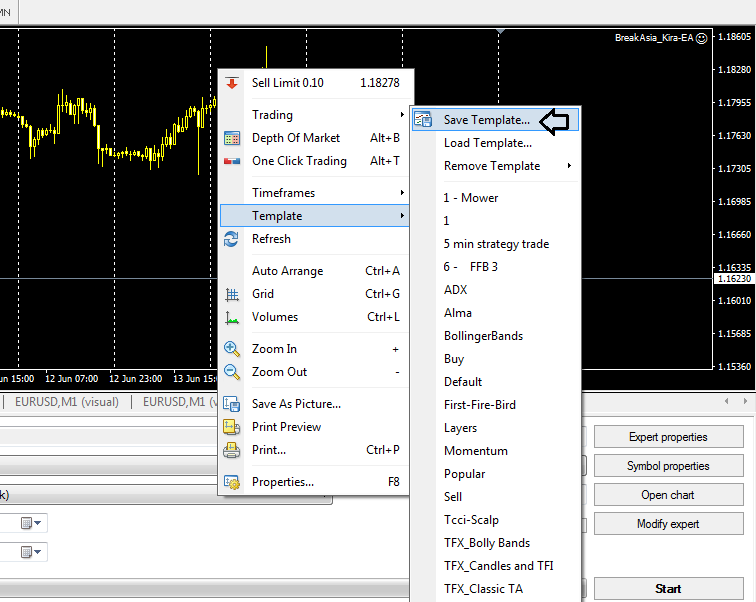Choose Save As Picture
The height and width of the screenshot is (602, 756).
[x=296, y=404]
